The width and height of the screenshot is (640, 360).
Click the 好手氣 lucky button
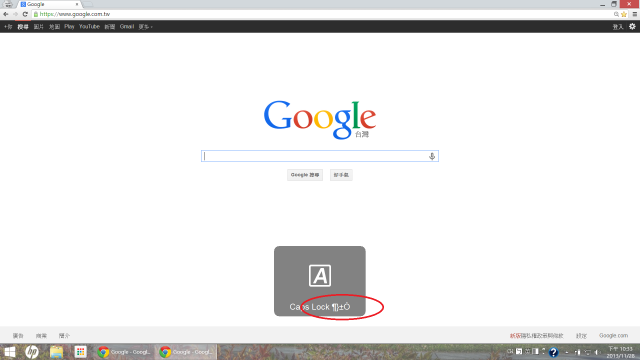click(x=341, y=175)
